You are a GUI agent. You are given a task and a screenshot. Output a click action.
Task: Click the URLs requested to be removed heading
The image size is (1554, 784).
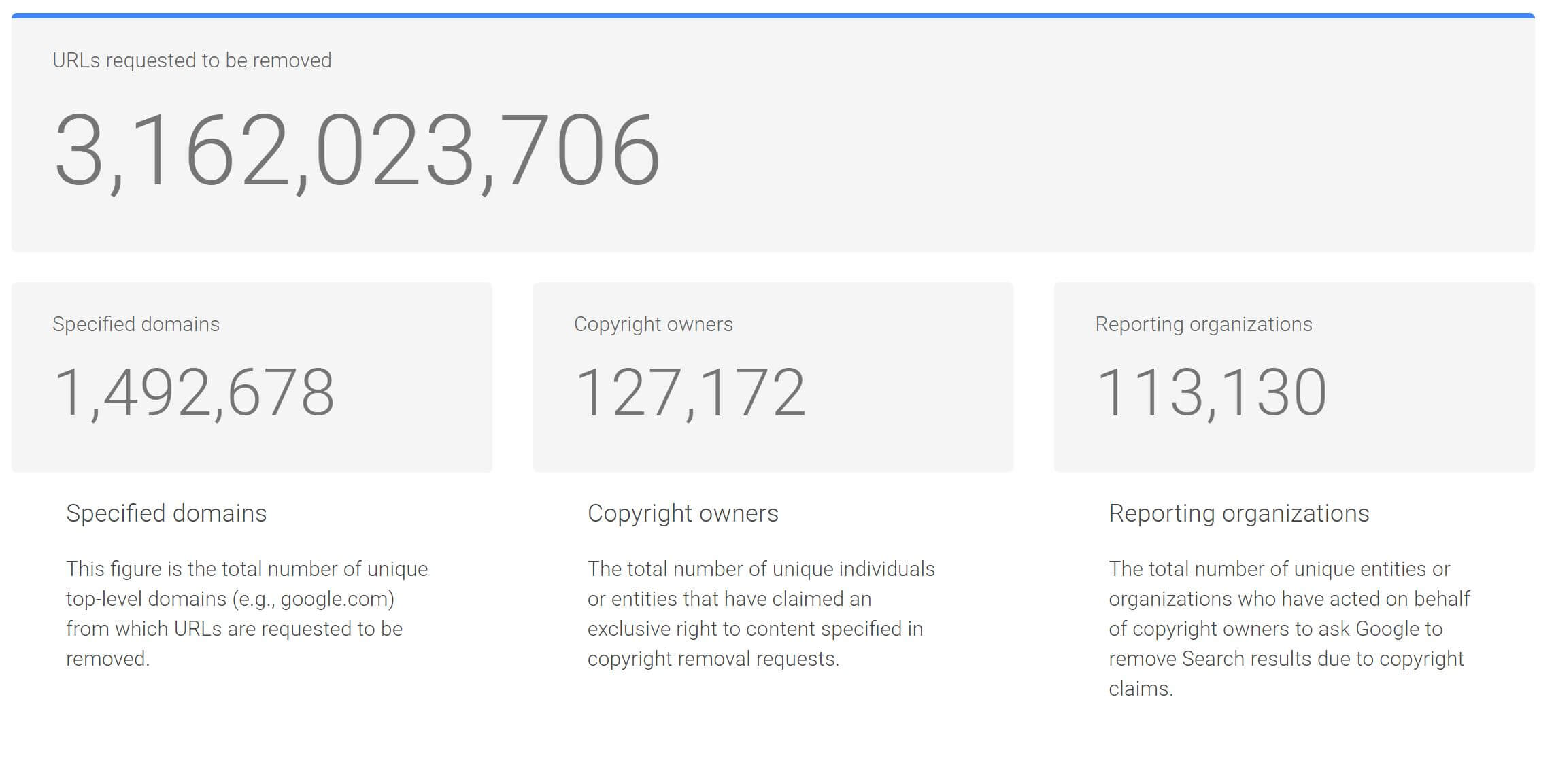(192, 60)
